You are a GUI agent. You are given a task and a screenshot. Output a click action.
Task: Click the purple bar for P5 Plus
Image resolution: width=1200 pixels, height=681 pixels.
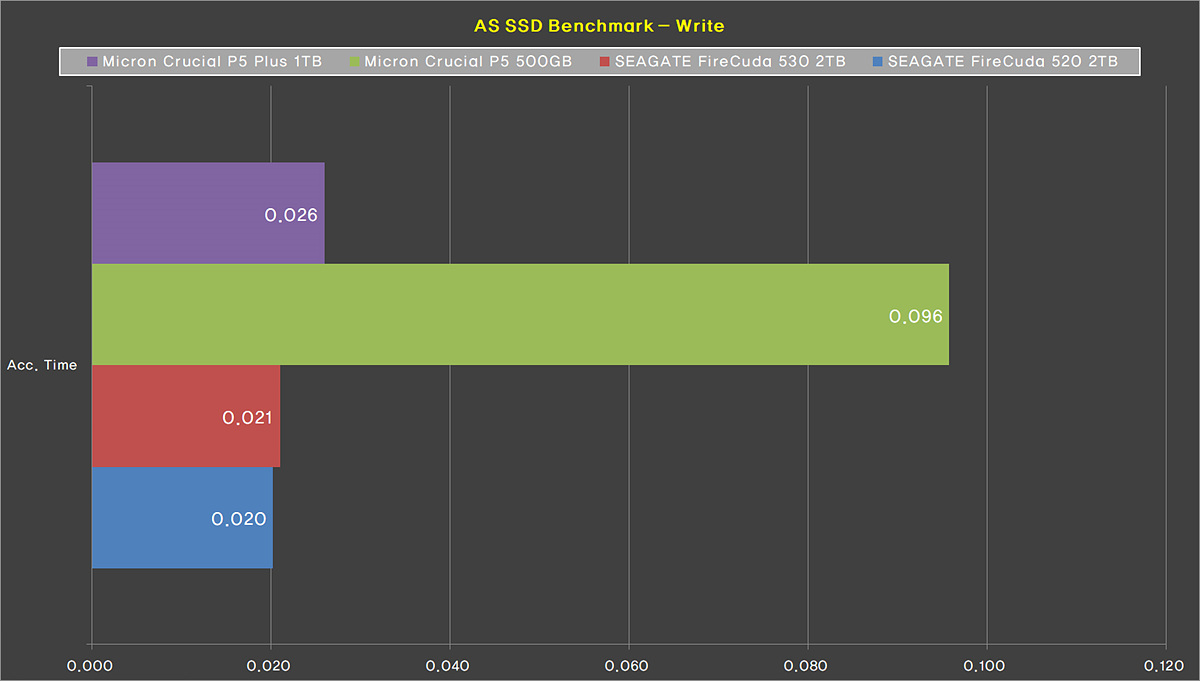coord(208,213)
